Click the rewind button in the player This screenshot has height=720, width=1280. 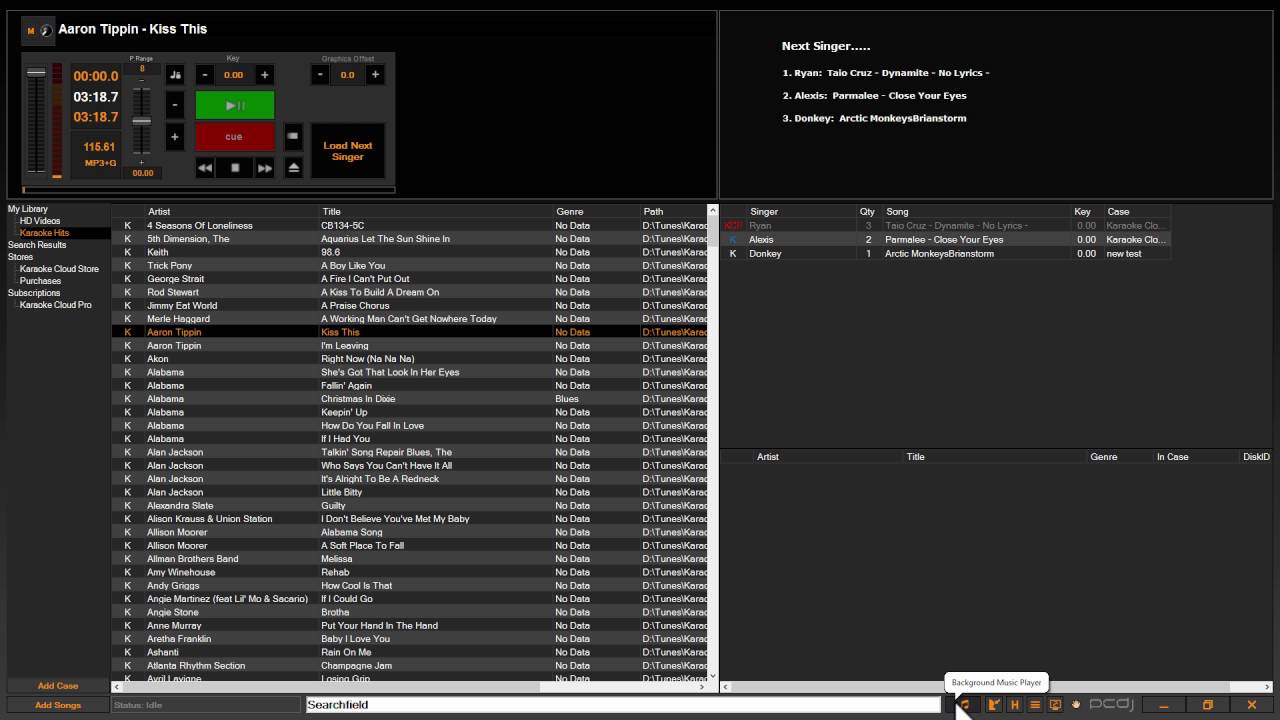pyautogui.click(x=205, y=168)
